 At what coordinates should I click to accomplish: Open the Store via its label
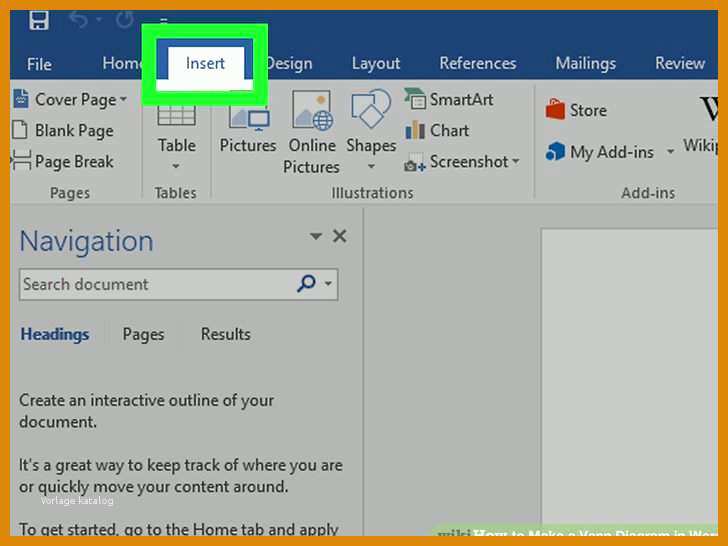coord(588,110)
